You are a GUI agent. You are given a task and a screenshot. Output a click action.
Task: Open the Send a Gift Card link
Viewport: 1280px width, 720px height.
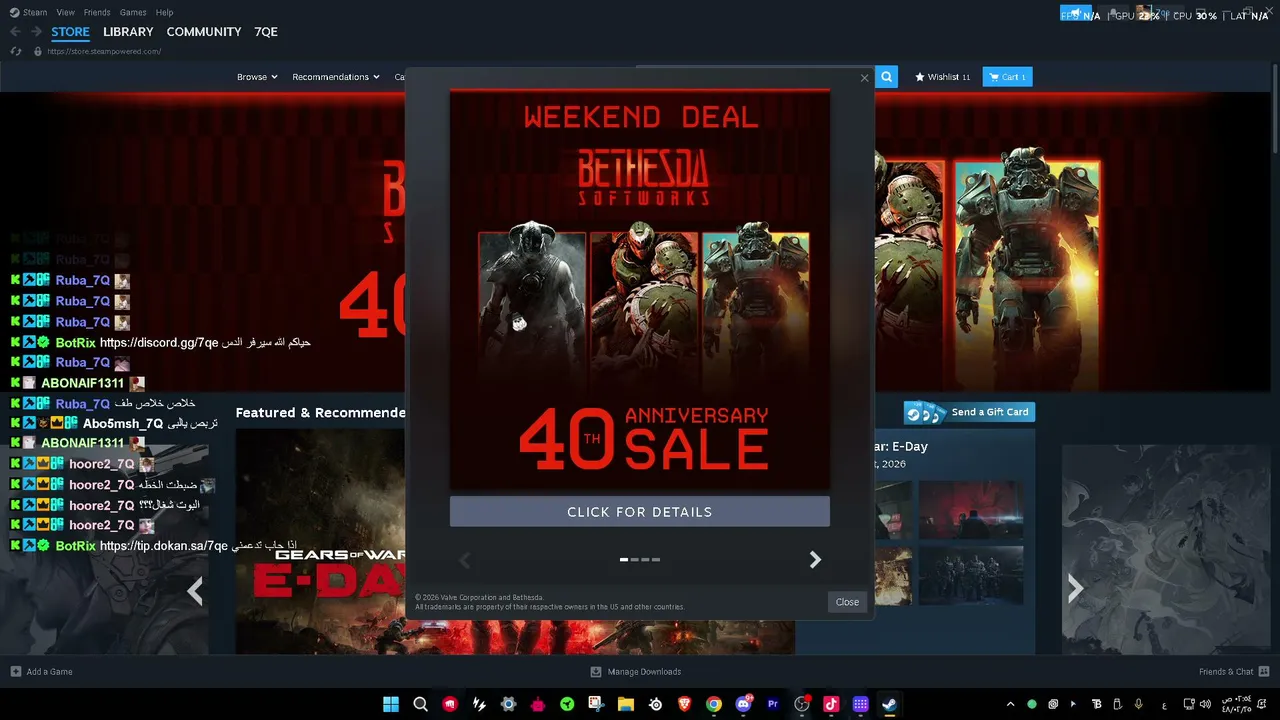(969, 412)
